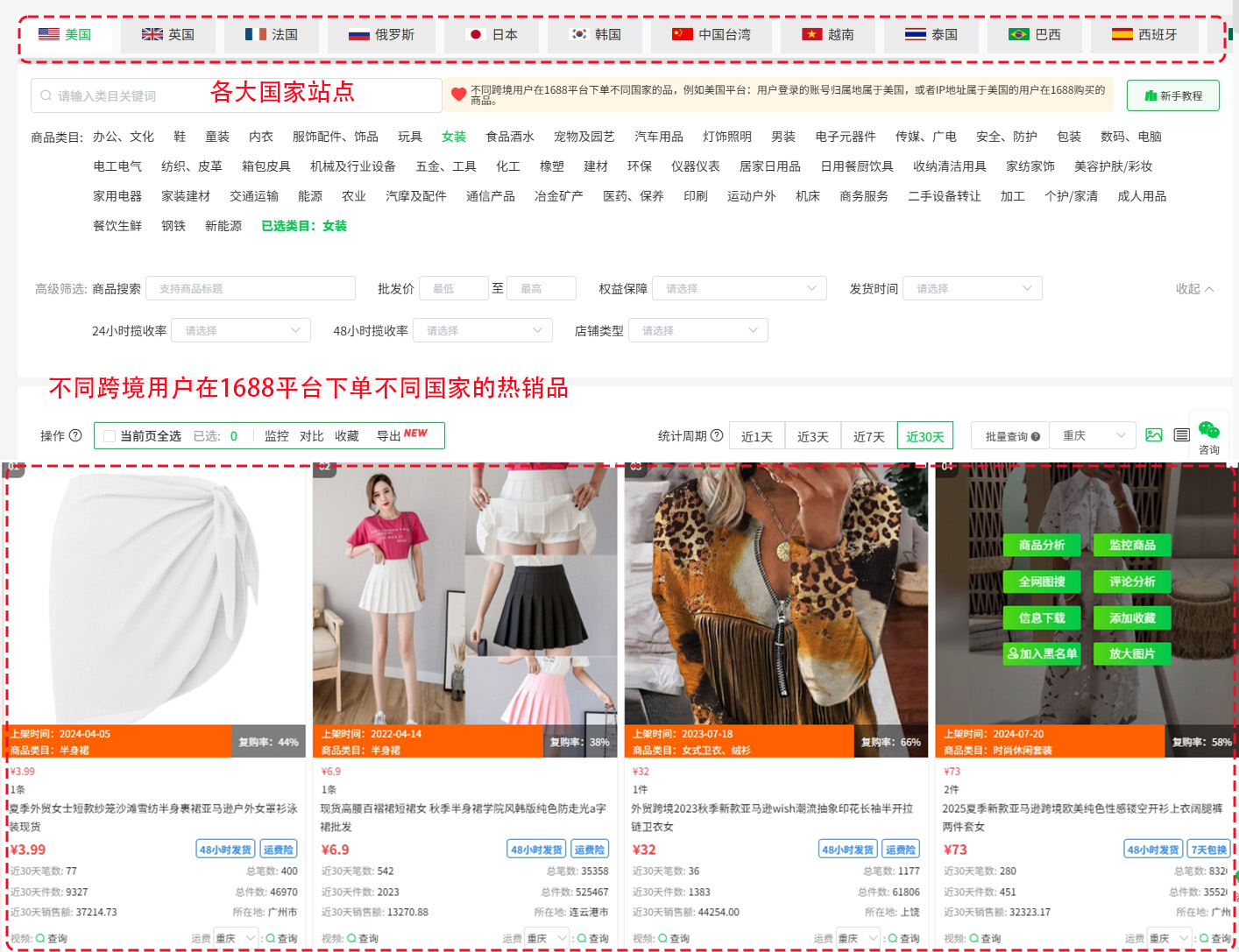Click the video 查询 link under the ¥3.99 product
Viewport: 1239px width, 952px height.
[x=52, y=938]
